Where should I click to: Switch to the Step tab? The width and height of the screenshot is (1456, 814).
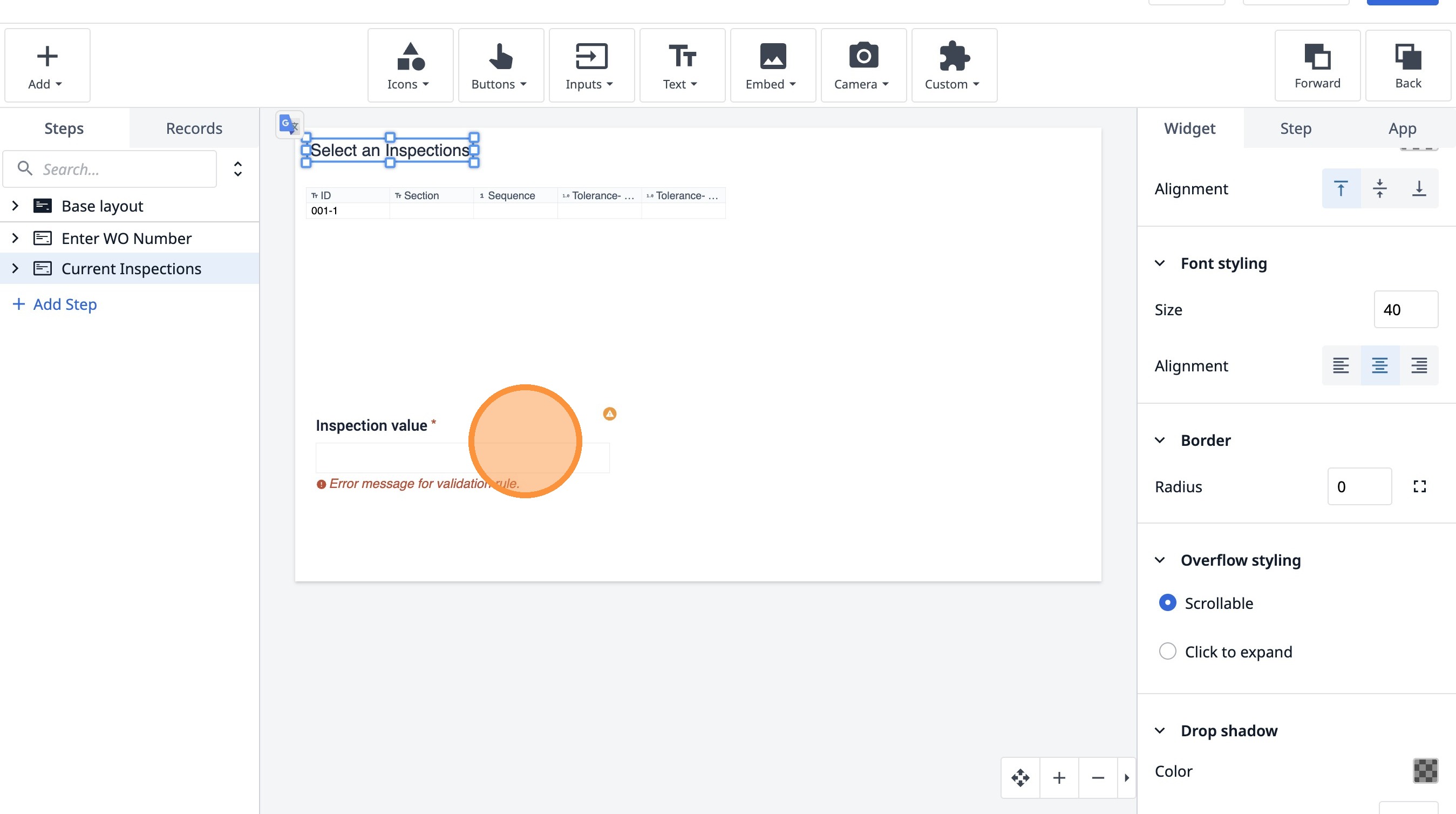click(x=1296, y=128)
